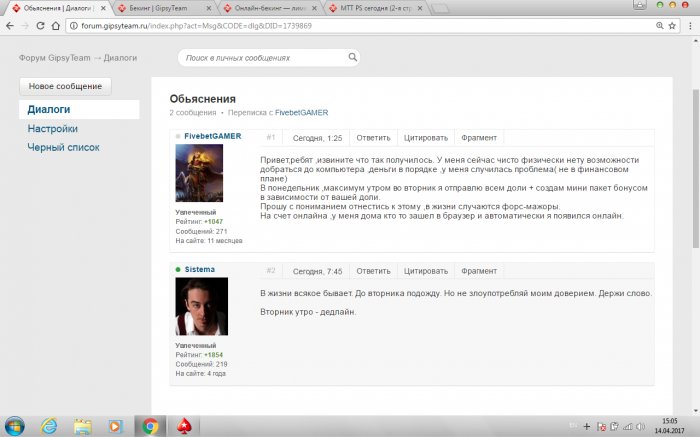The image size is (700, 437).
Task: Click the browser back arrow
Action: [10, 26]
